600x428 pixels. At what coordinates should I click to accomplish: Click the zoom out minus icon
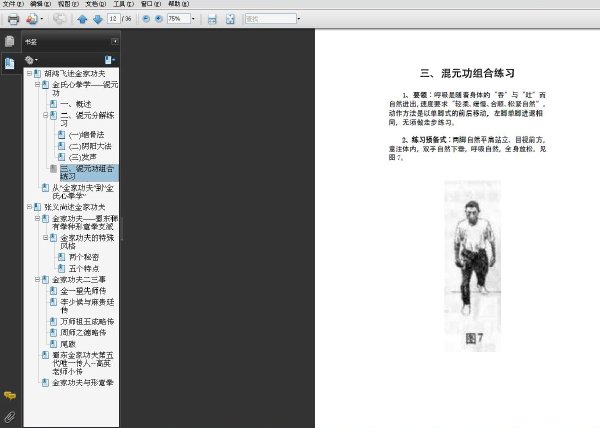tap(146, 19)
